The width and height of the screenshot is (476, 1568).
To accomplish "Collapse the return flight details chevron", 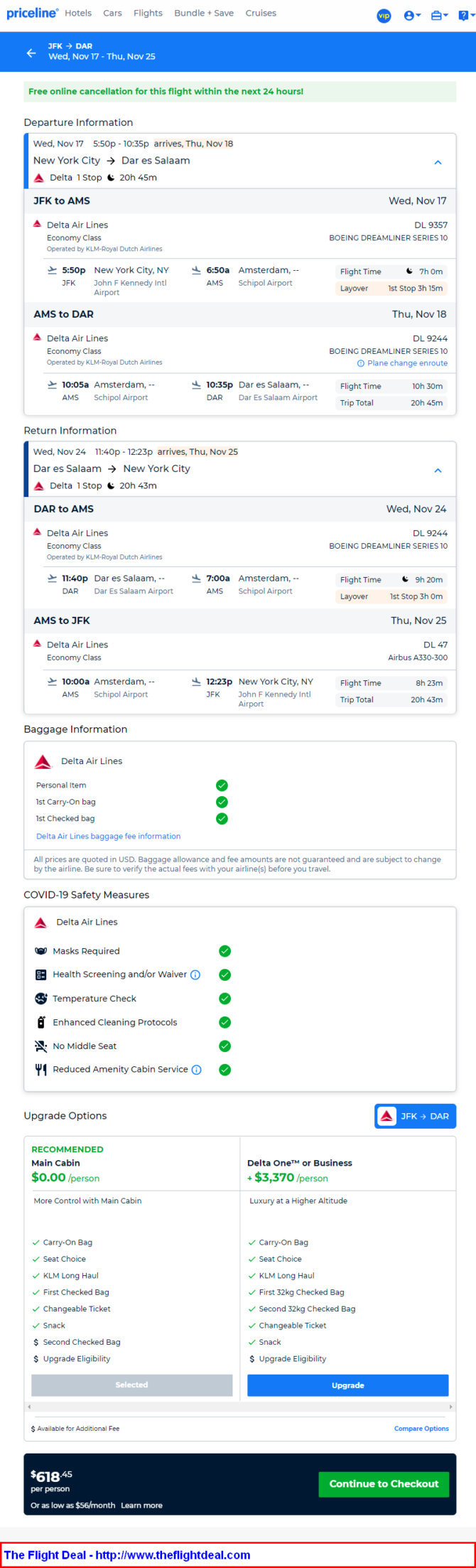I will (438, 471).
